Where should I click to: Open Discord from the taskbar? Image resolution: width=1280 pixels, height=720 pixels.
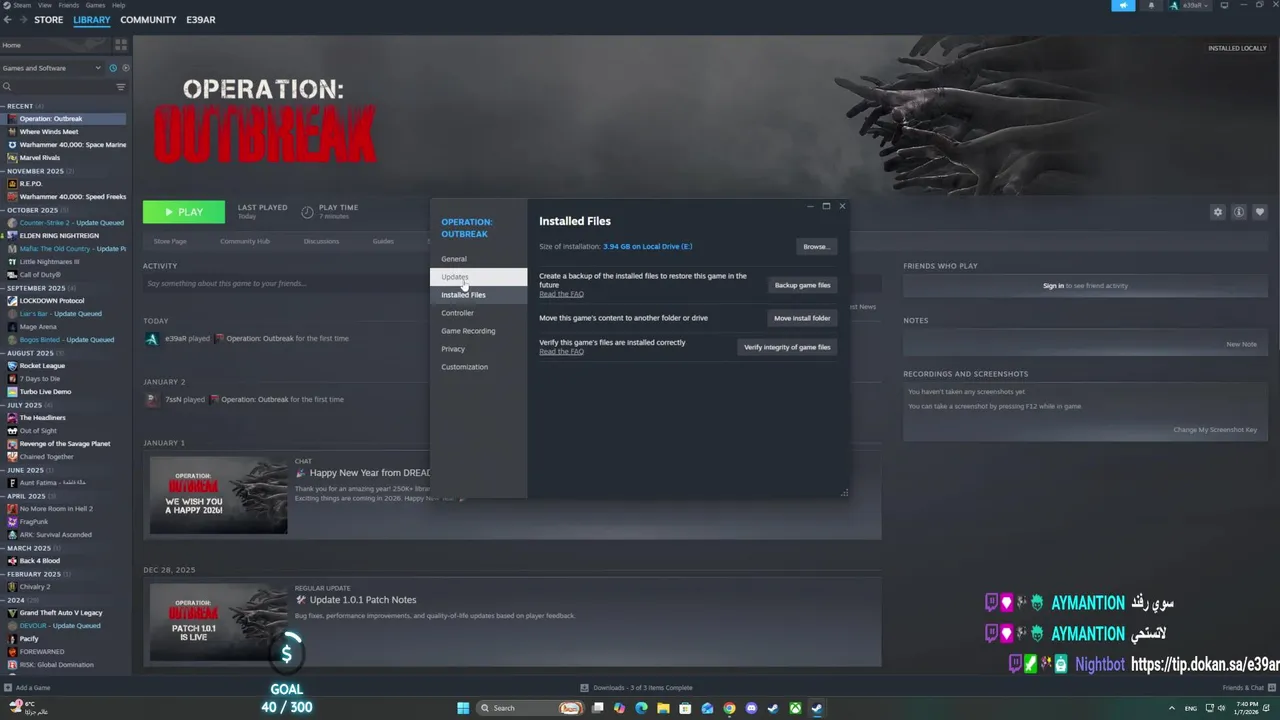[x=751, y=708]
